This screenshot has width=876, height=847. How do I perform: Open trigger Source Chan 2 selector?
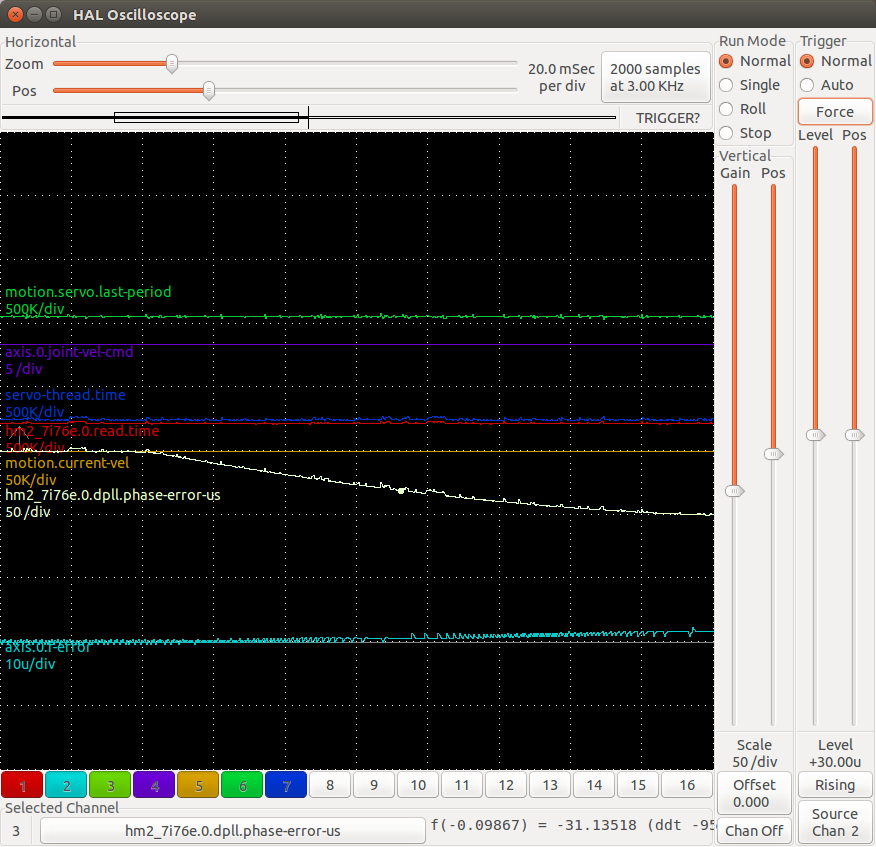coord(834,822)
